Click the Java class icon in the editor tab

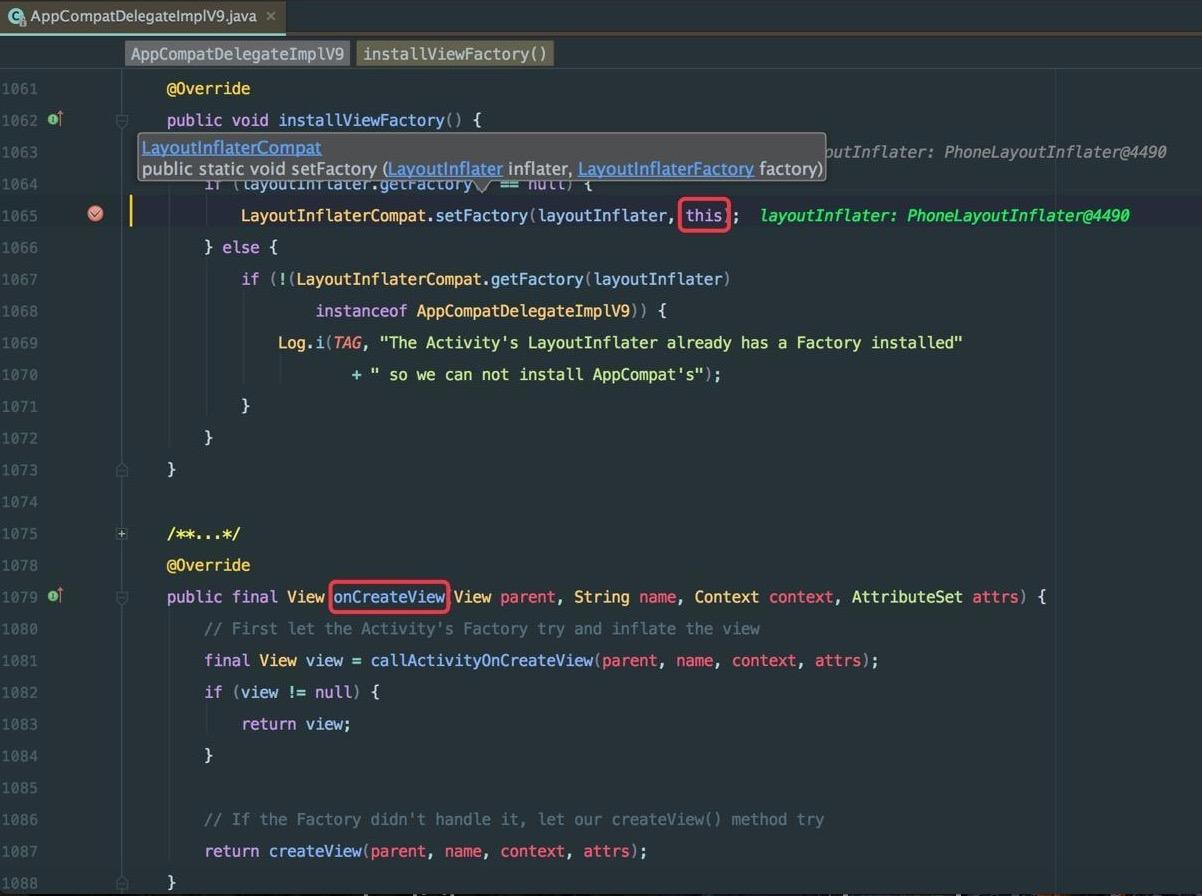click(14, 16)
